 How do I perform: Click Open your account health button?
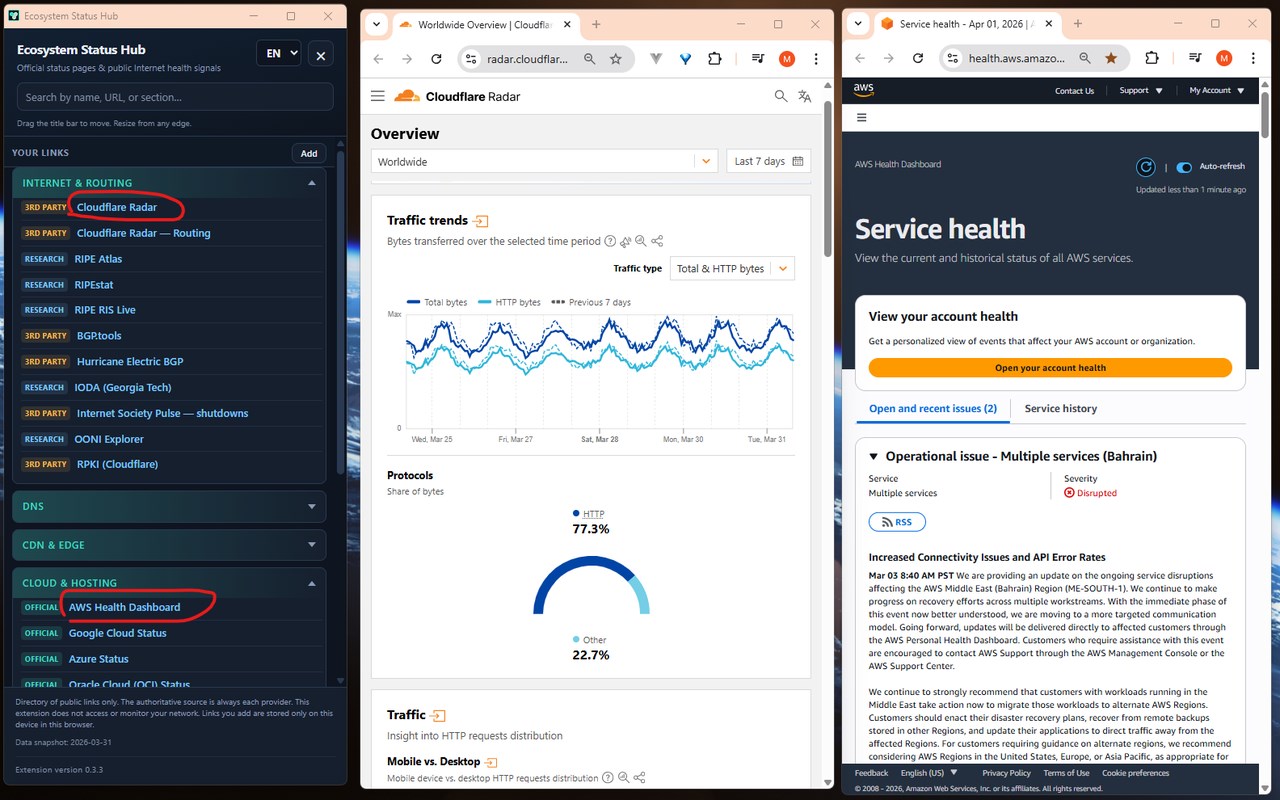[1050, 368]
